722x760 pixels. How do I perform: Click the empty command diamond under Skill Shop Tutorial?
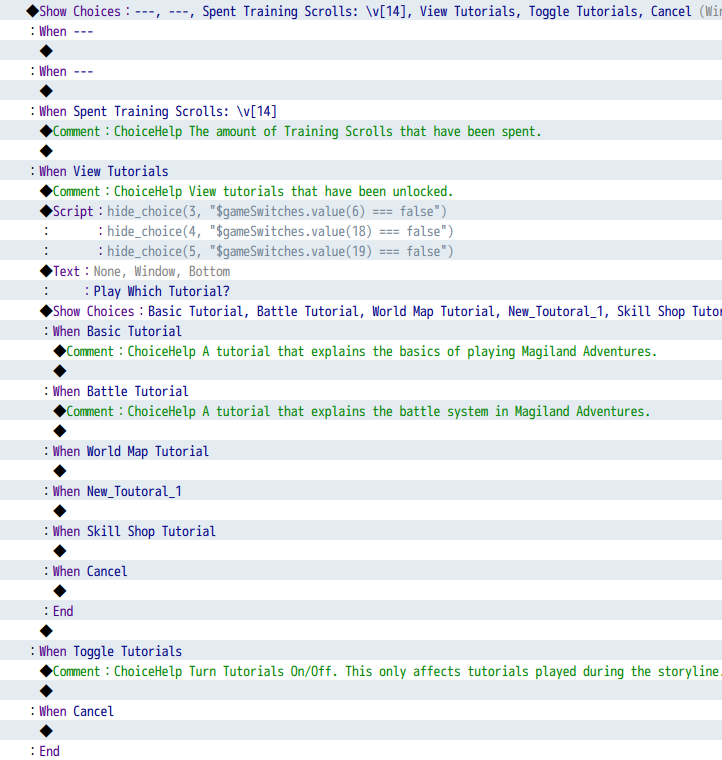[60, 551]
